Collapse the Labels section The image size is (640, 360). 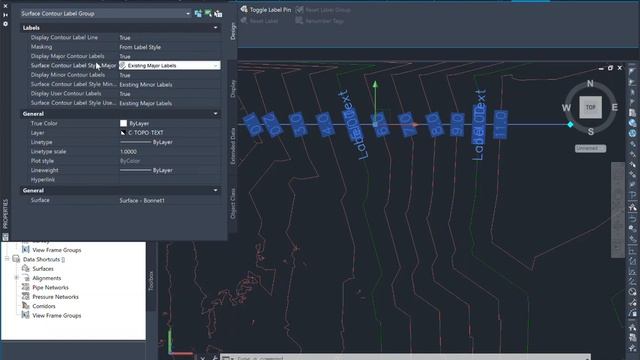point(216,28)
